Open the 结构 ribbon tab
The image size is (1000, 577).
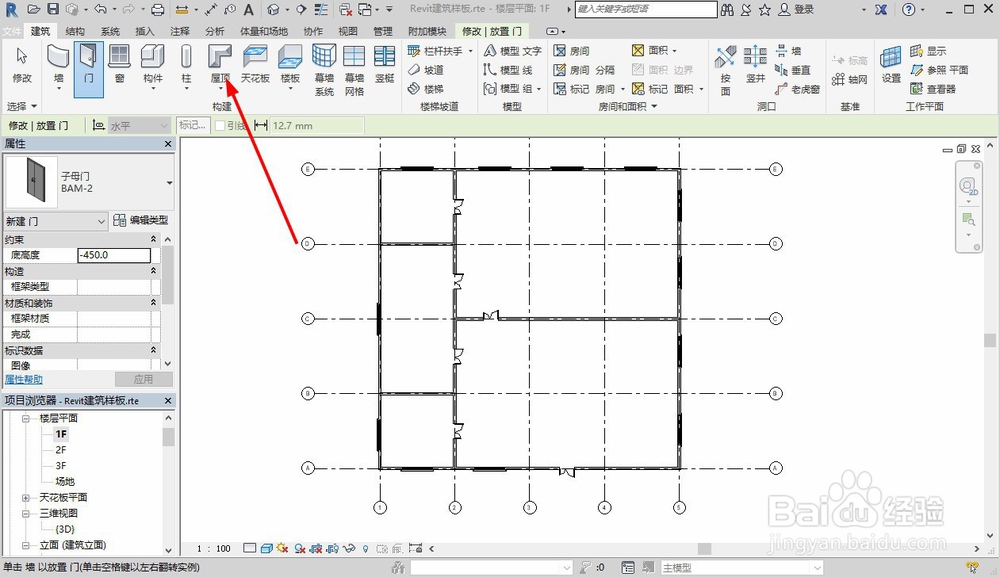pos(75,31)
